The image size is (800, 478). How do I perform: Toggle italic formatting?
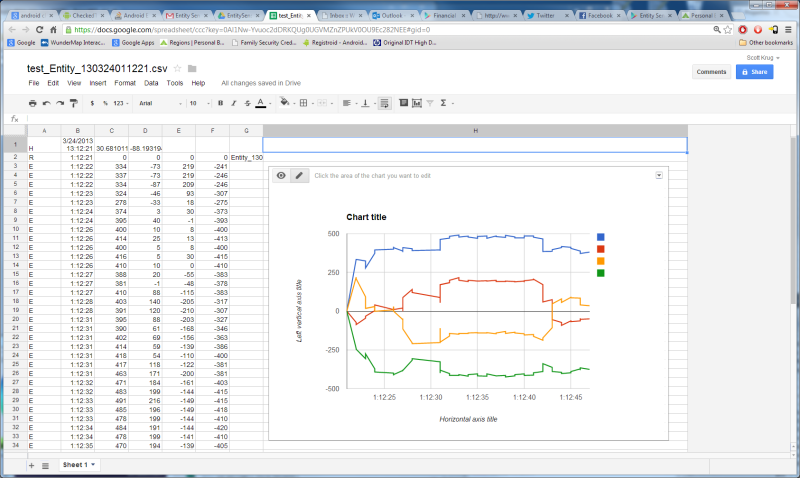click(x=234, y=103)
